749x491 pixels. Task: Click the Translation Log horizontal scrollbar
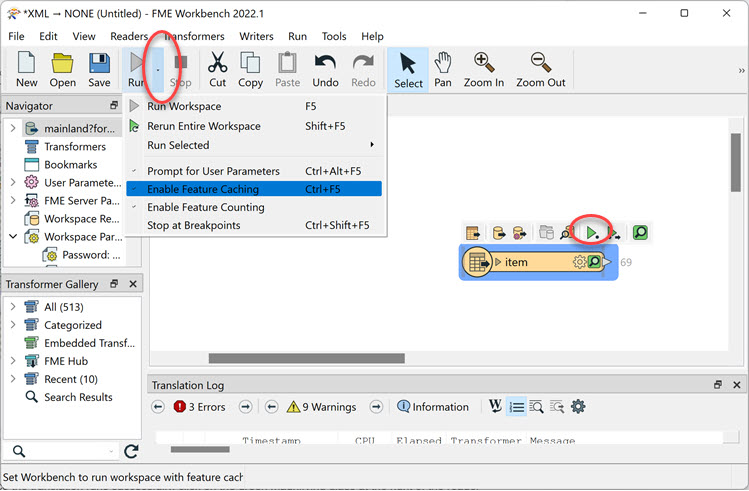coord(200,449)
